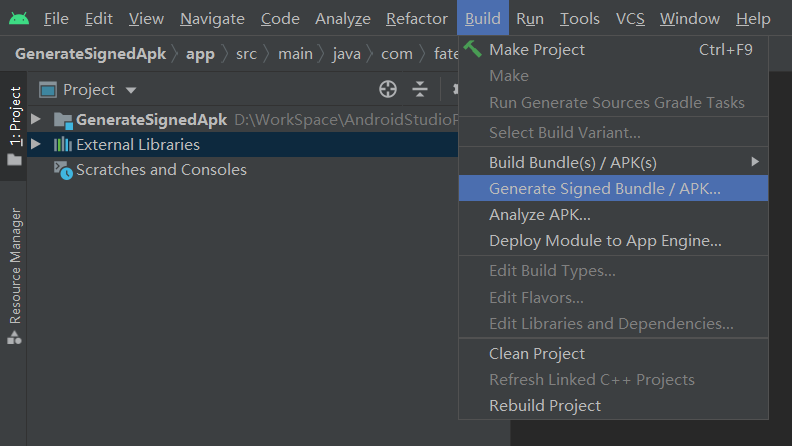
Task: Open the Analyze menu
Action: (342, 19)
